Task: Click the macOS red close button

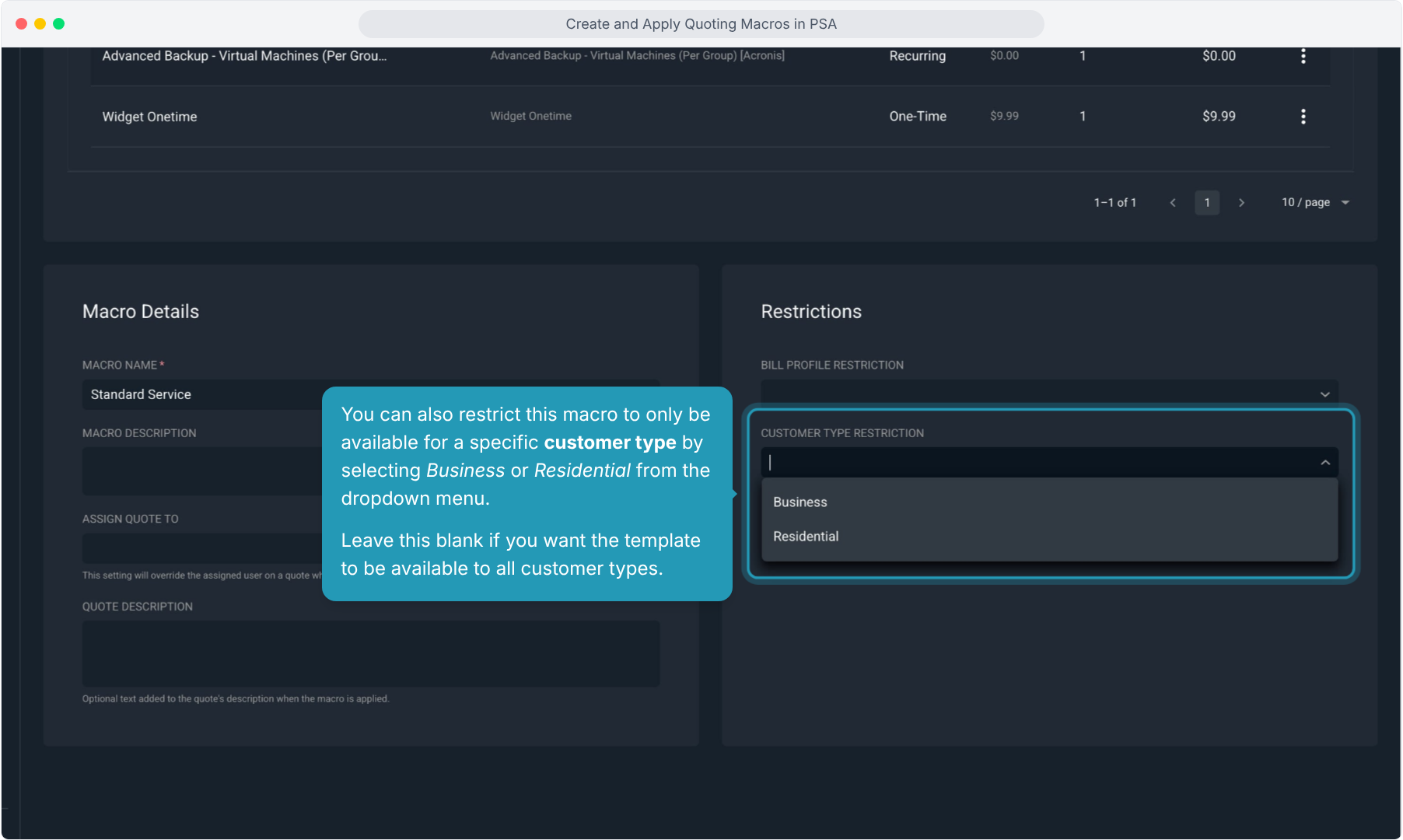Action: tap(21, 24)
